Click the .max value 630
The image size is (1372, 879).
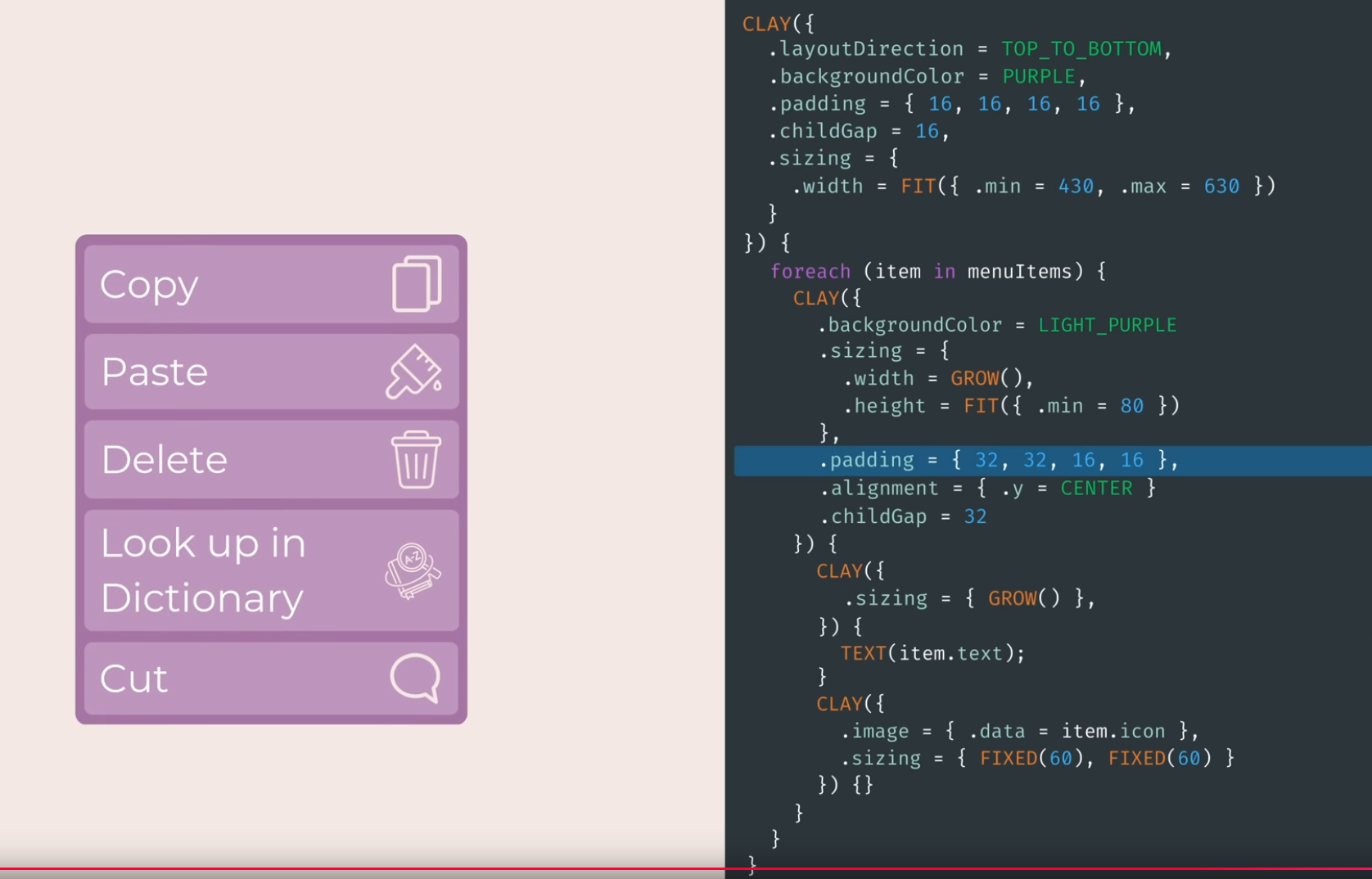pos(1221,187)
